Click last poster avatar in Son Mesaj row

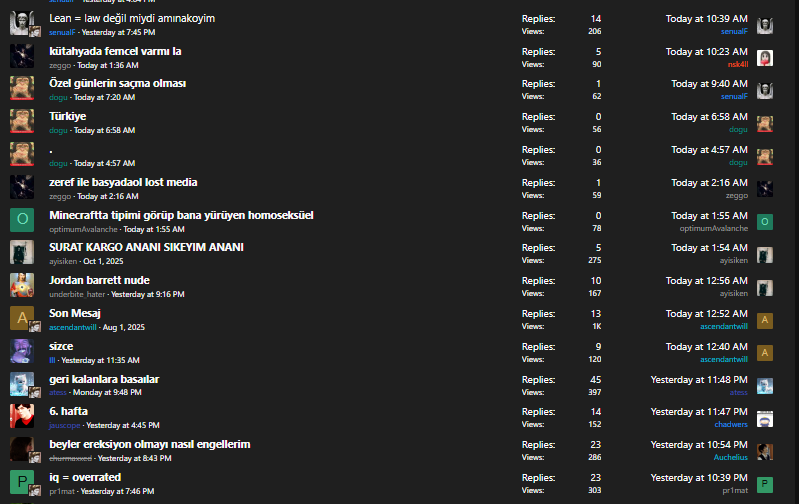click(x=765, y=320)
